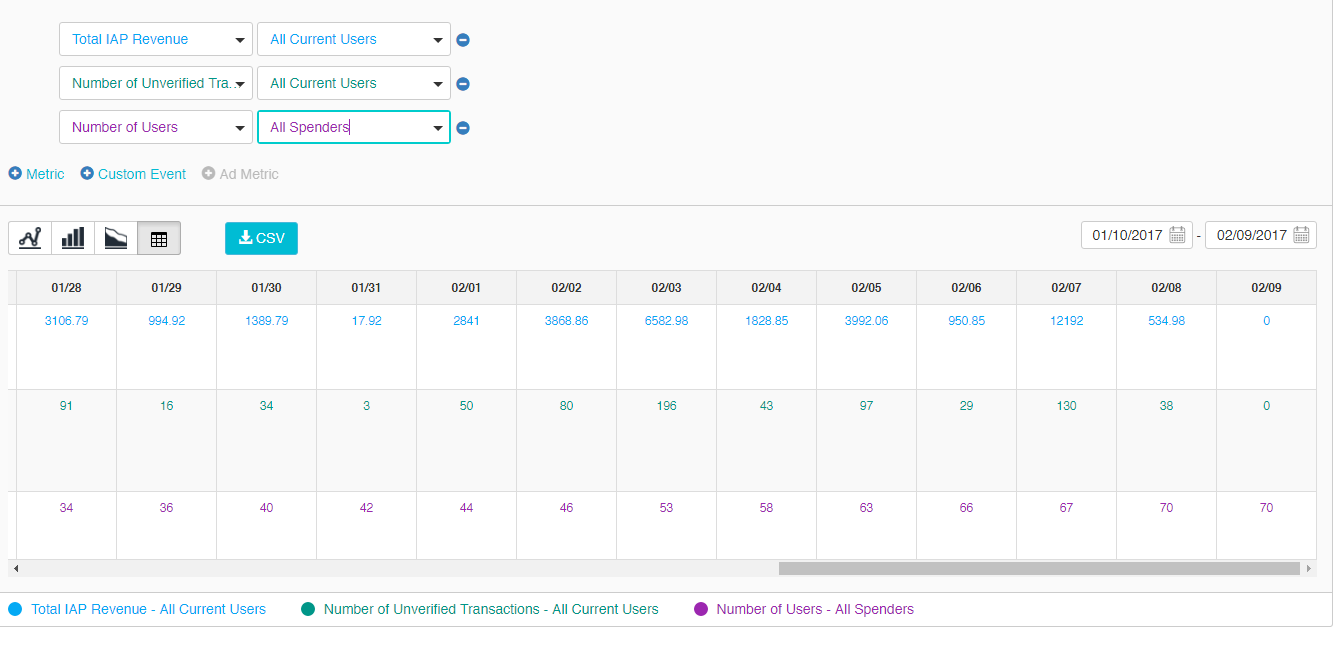Switch to area chart view

pos(116,238)
